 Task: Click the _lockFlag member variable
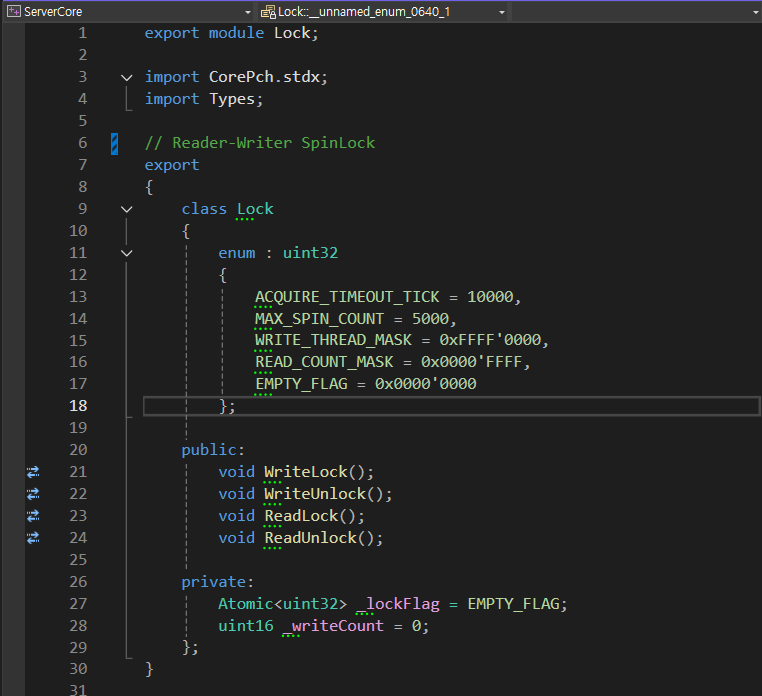(398, 604)
